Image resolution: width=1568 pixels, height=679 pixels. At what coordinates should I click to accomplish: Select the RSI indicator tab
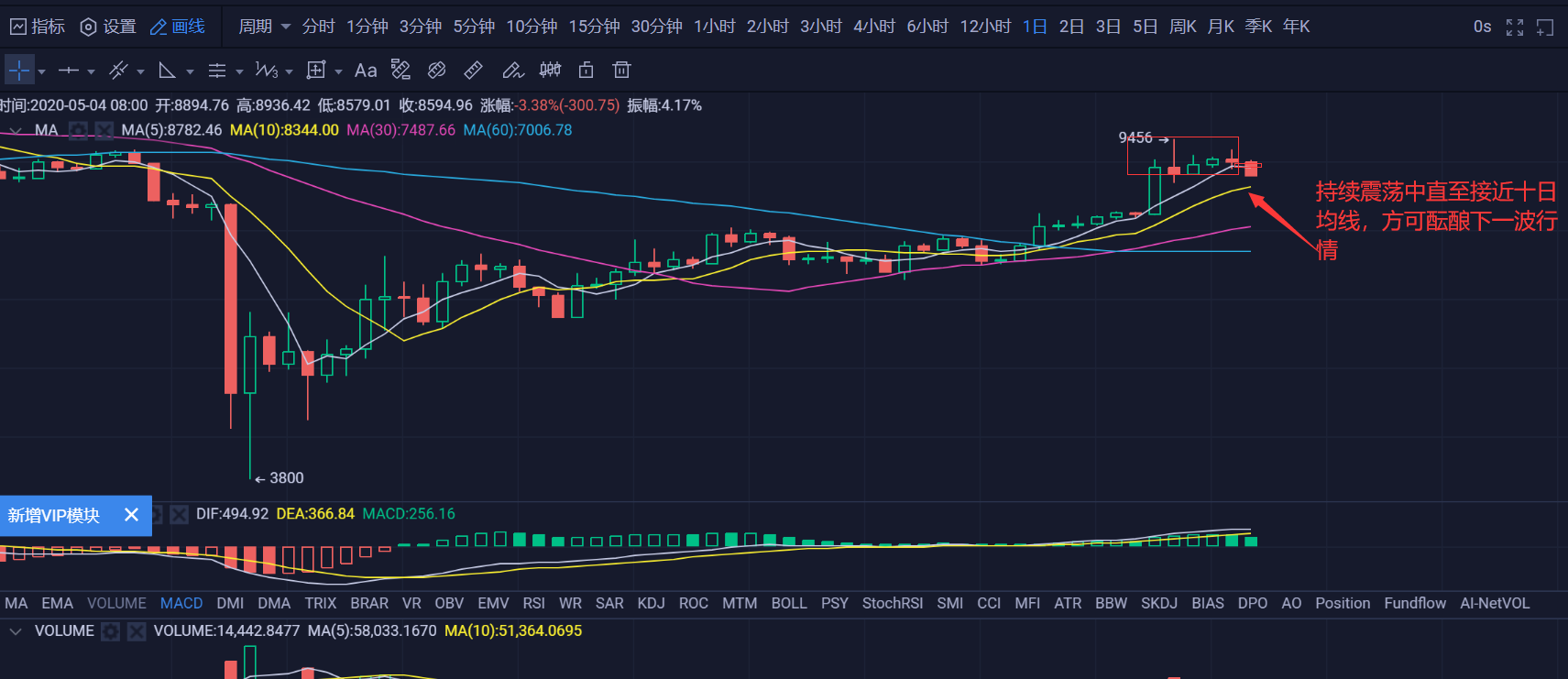[x=533, y=603]
